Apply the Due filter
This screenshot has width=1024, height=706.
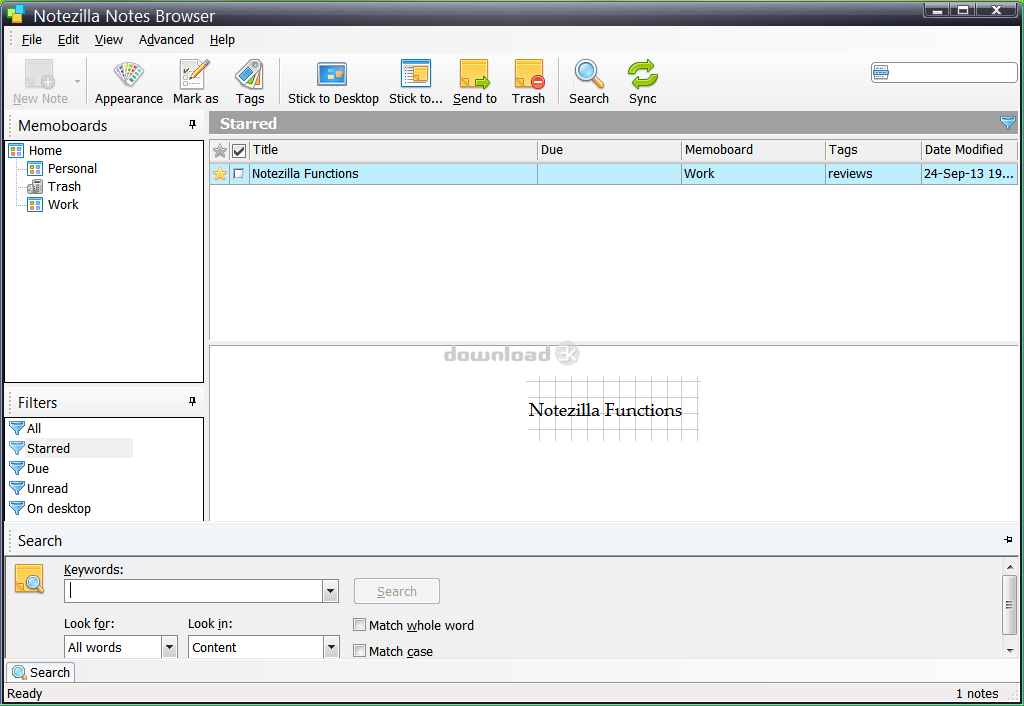(37, 469)
